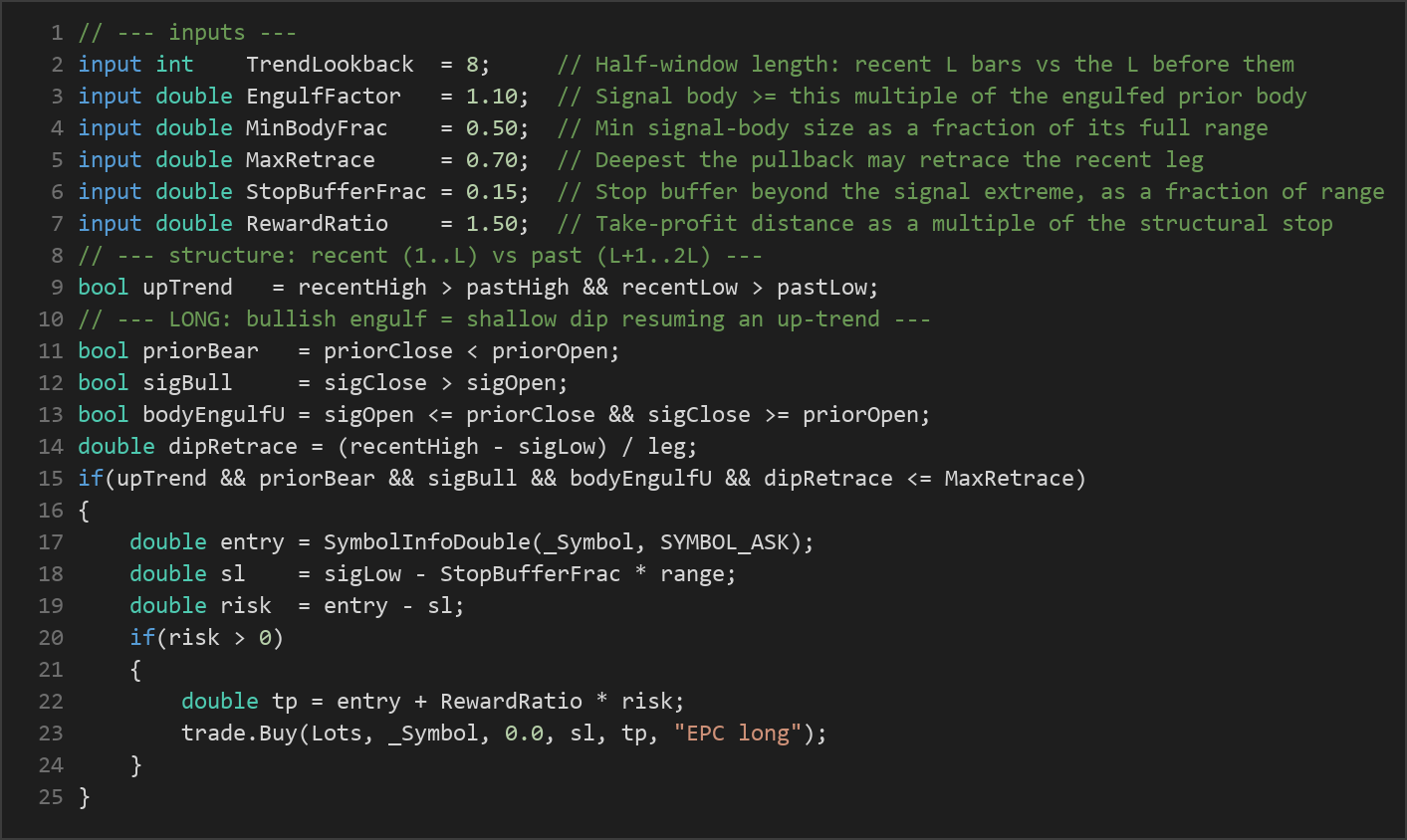This screenshot has width=1407, height=840.
Task: Click the upTrend variable on line 9
Action: tap(187, 288)
